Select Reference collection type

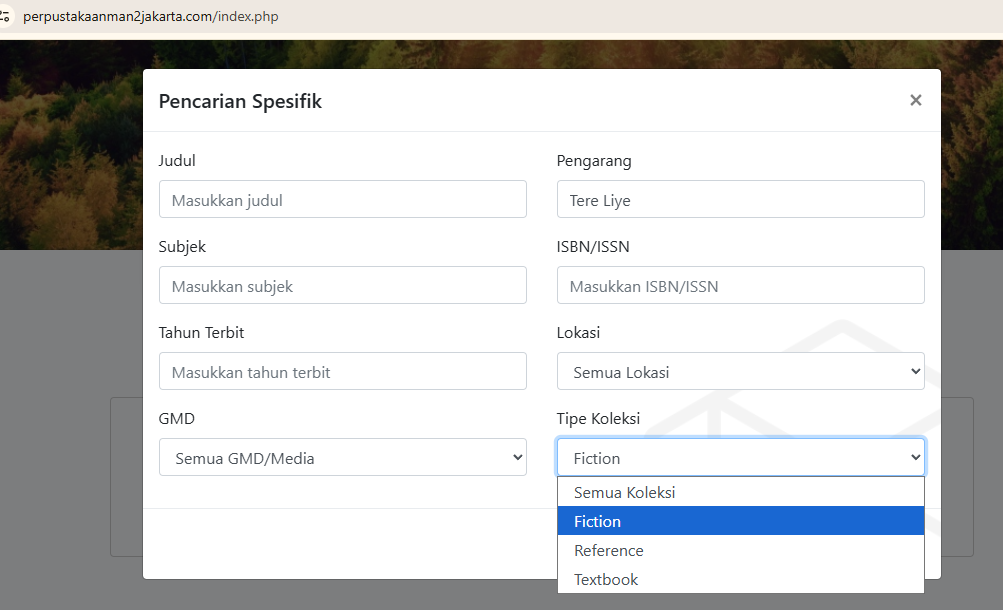(609, 550)
